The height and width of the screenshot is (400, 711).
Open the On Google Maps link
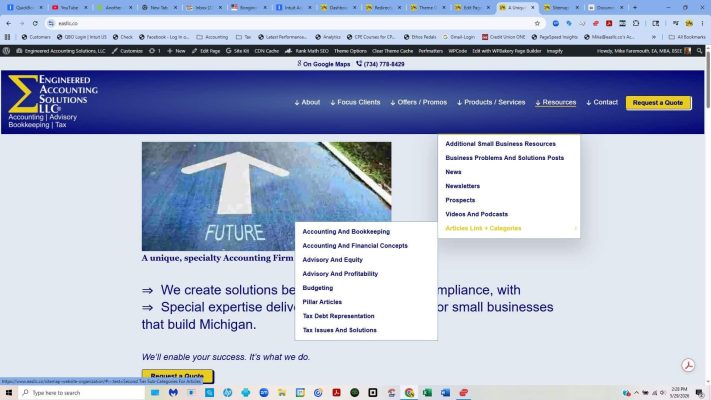(324, 64)
